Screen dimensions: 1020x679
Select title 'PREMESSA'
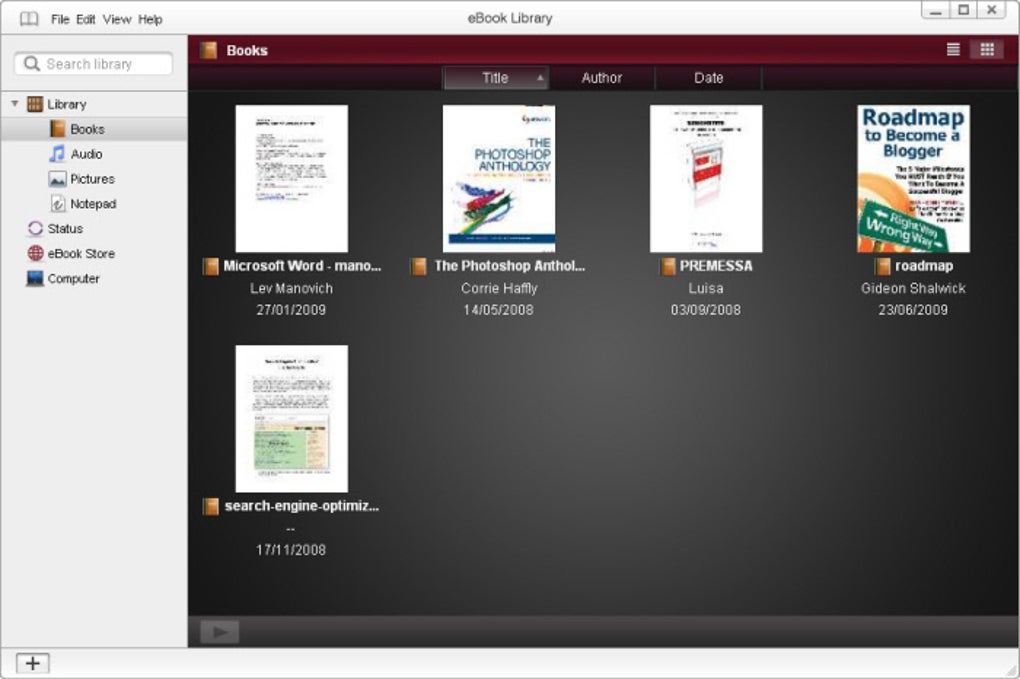716,266
